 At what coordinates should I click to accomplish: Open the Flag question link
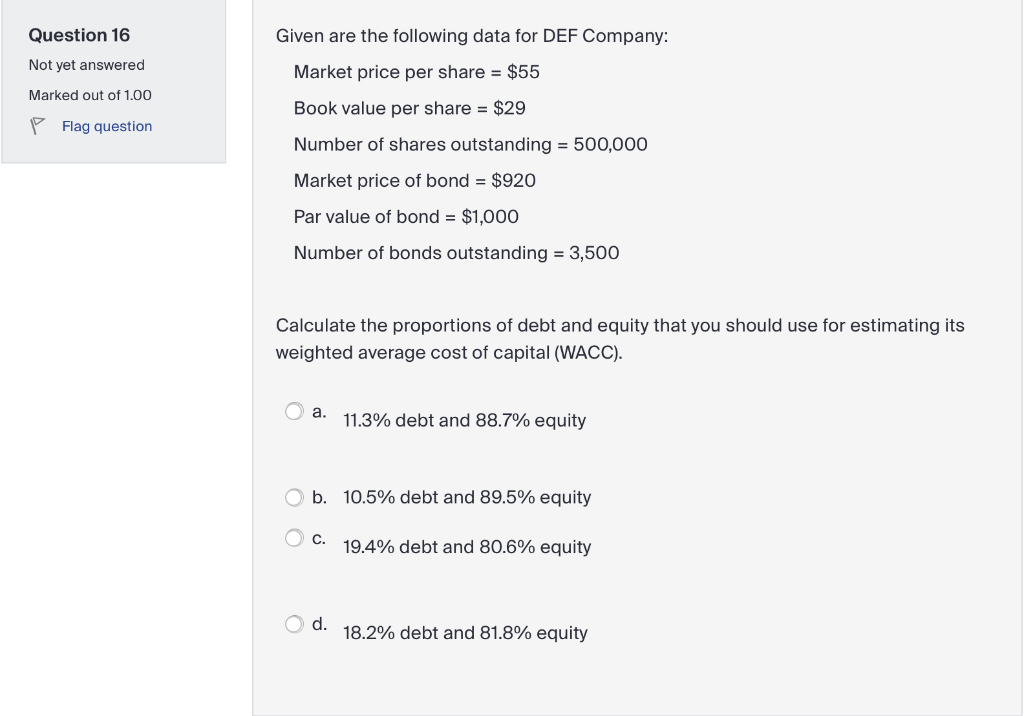(107, 126)
